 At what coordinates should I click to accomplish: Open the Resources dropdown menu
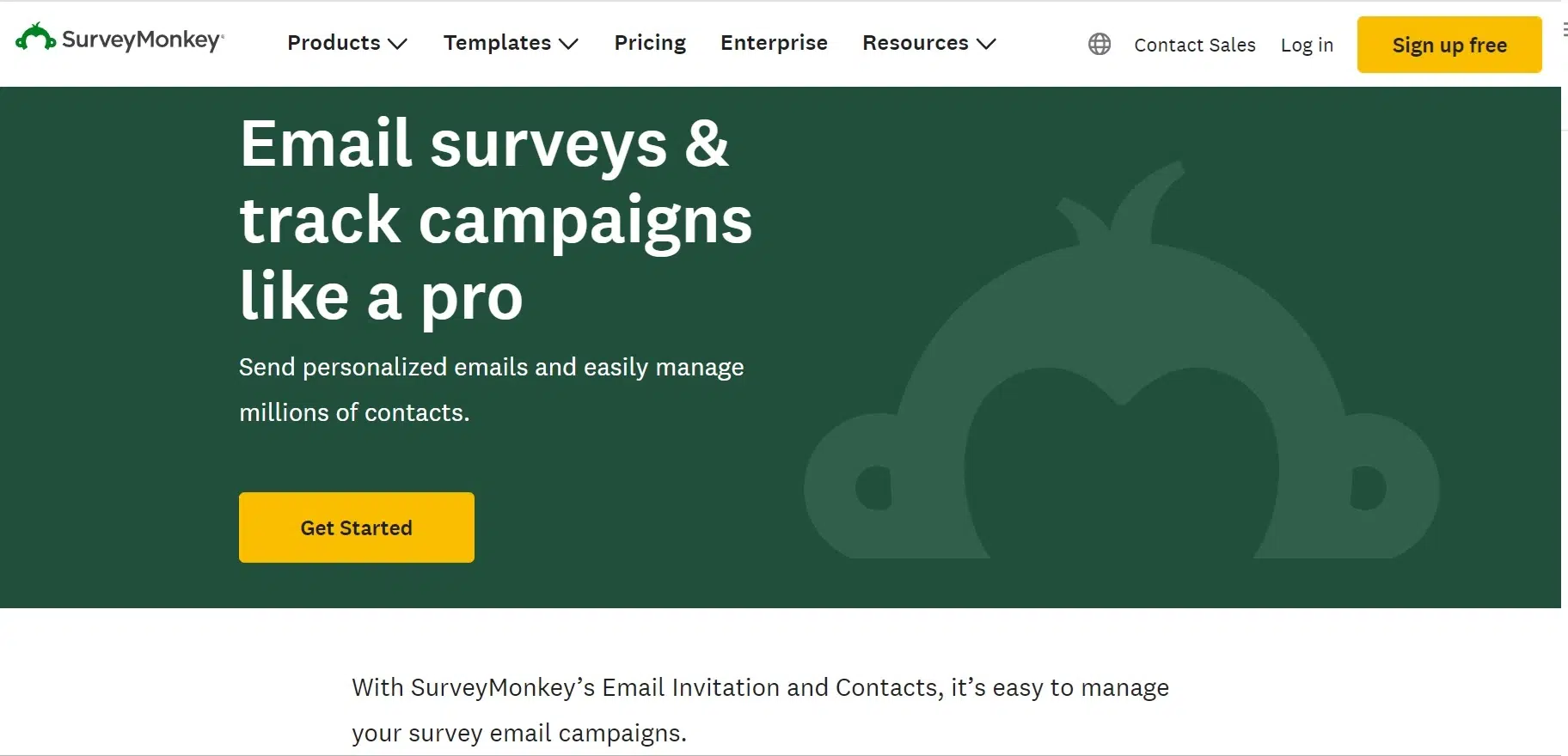pyautogui.click(x=915, y=43)
